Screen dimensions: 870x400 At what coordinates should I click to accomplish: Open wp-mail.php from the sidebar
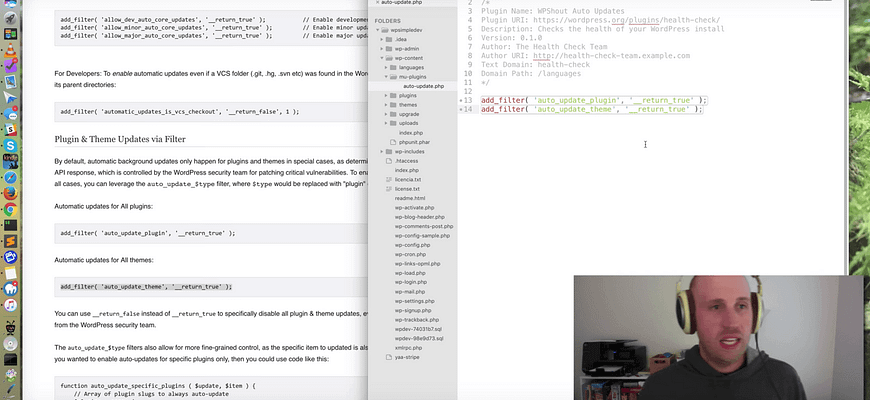(x=409, y=291)
